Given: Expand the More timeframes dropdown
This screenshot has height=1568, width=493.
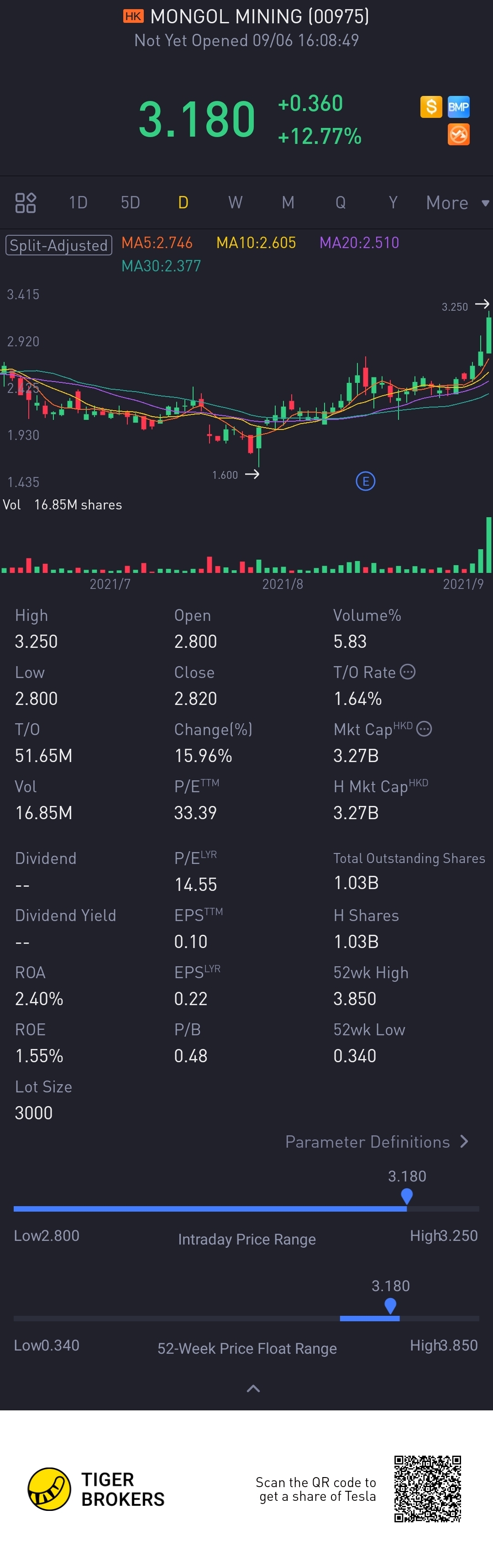Looking at the screenshot, I should (x=456, y=203).
